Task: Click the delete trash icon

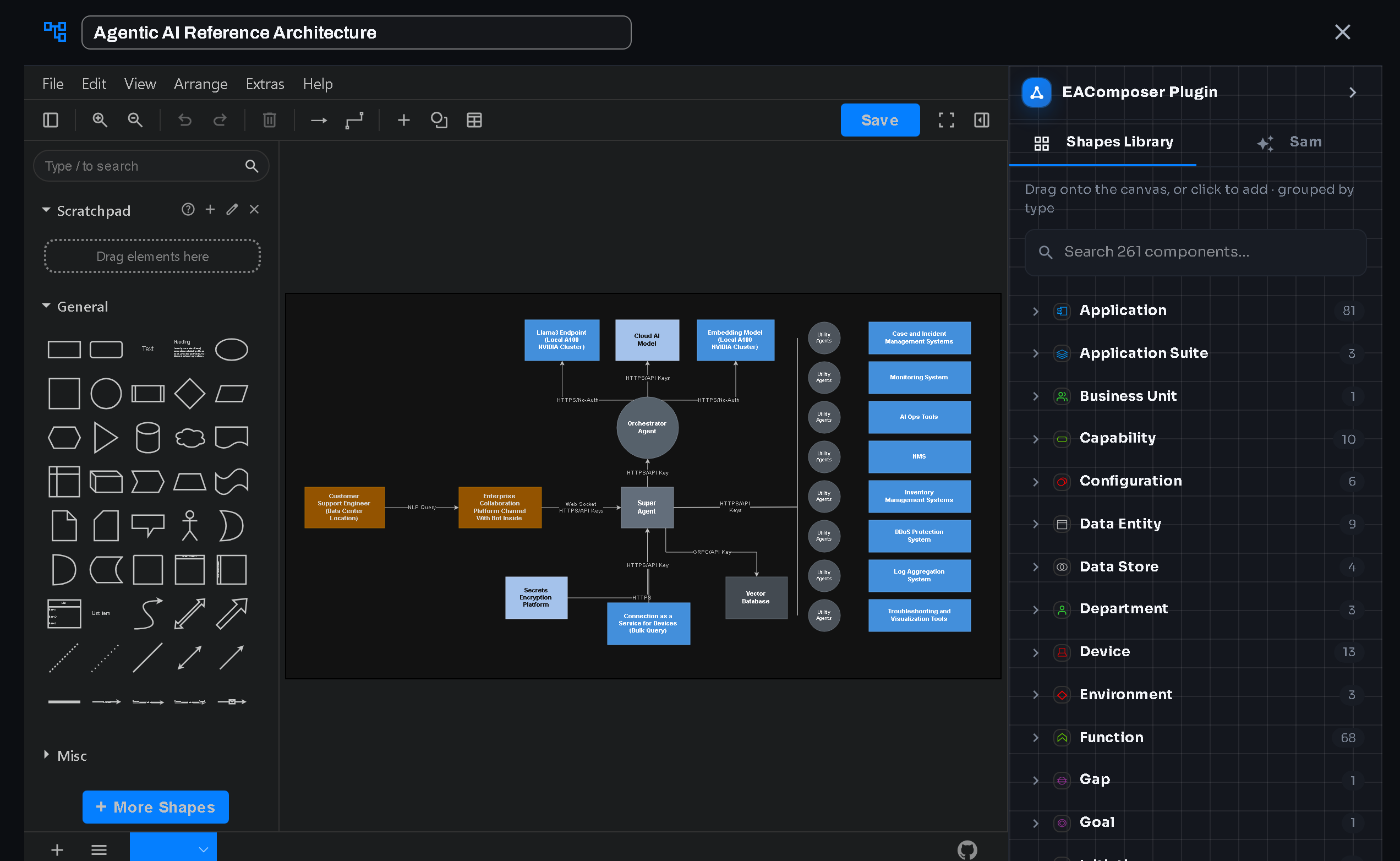Action: 270,120
